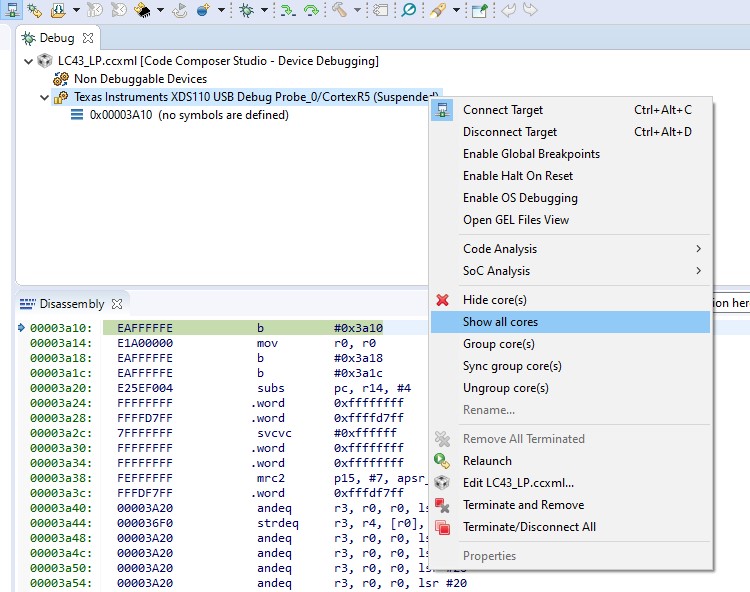Click the Forward navigation arrow icon
This screenshot has width=750, height=592.
point(530,10)
